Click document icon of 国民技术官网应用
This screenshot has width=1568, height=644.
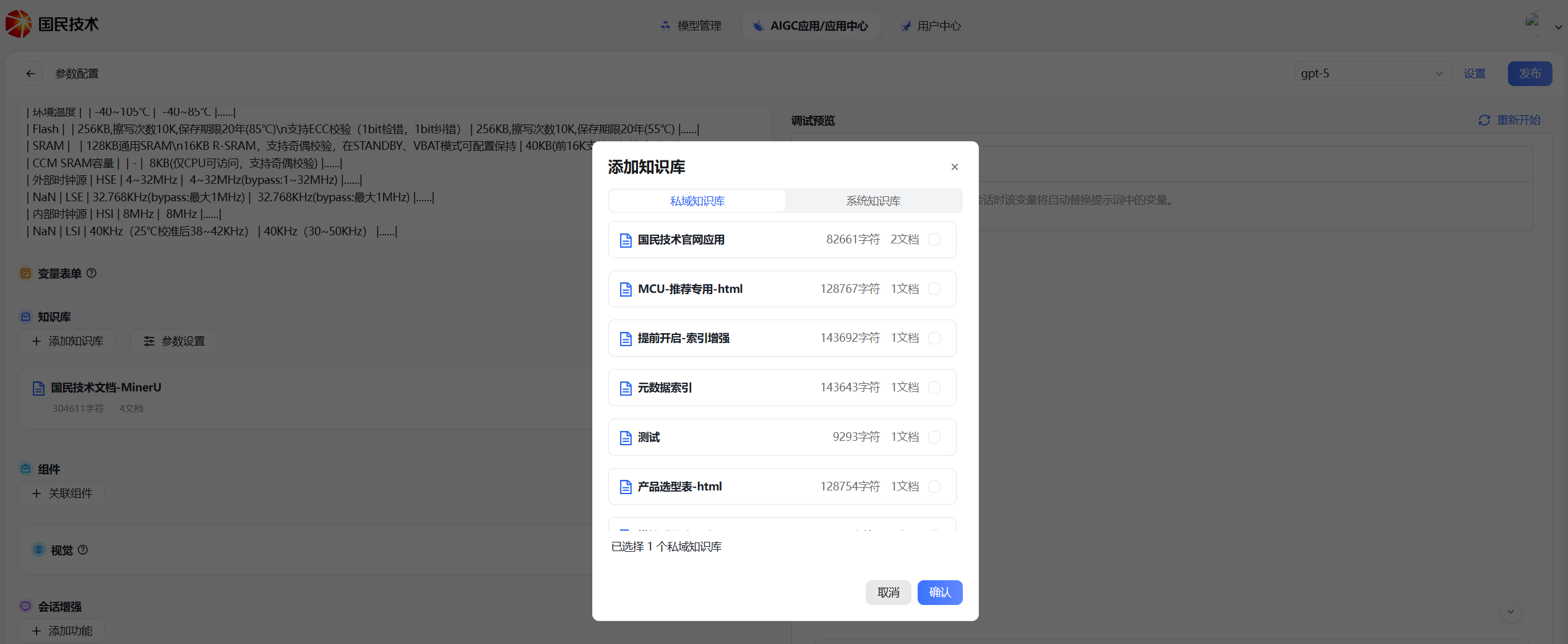click(626, 240)
